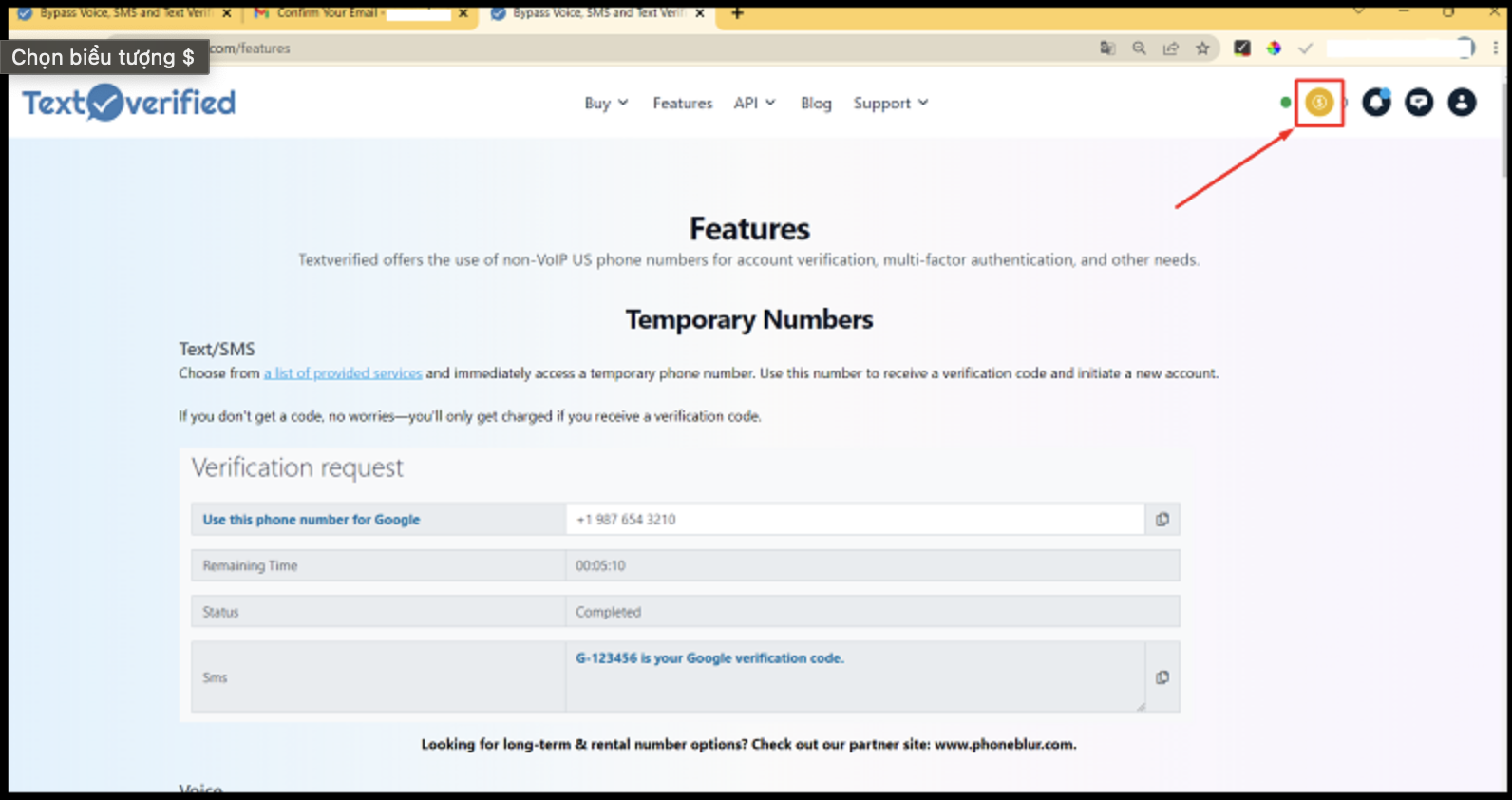Click the zoom magnifier icon in address bar
The image size is (1512, 800).
point(1139,48)
